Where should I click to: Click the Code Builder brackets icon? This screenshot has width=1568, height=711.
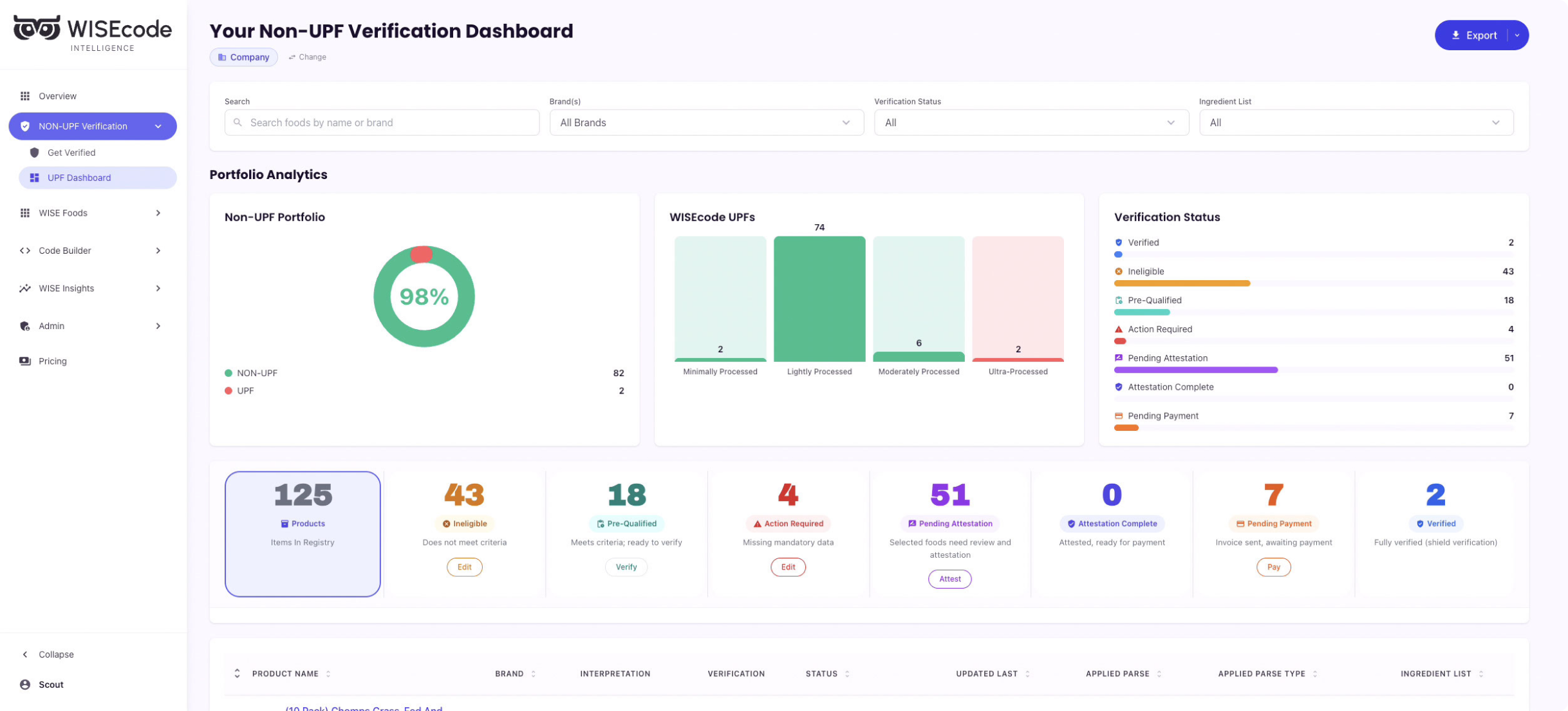25,251
